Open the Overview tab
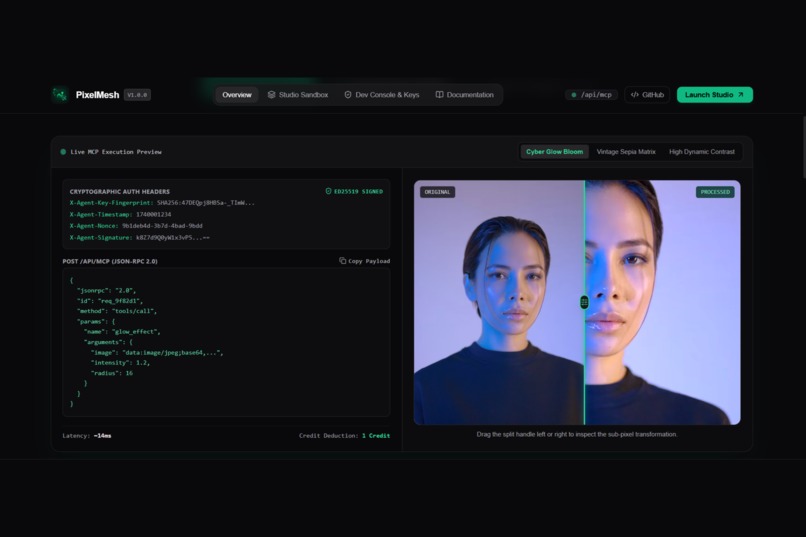This screenshot has width=806, height=537. [x=237, y=95]
